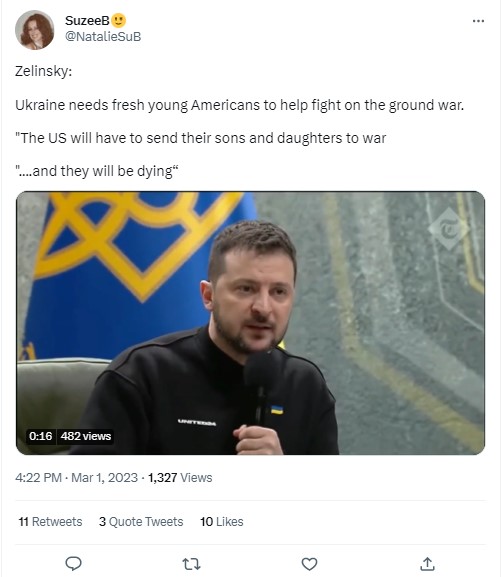The height and width of the screenshot is (577, 502).
Task: Click the smiley emoji beside SuzeeB
Action: (x=118, y=21)
